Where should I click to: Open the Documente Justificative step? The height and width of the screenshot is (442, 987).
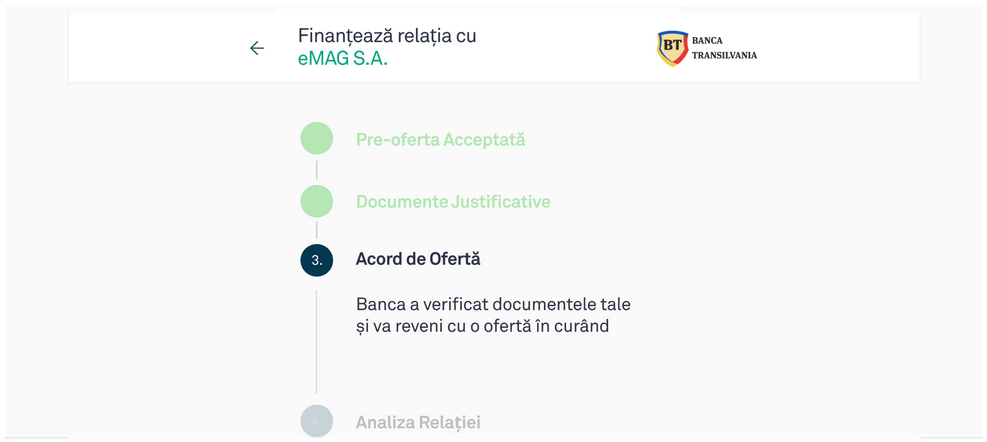point(453,201)
